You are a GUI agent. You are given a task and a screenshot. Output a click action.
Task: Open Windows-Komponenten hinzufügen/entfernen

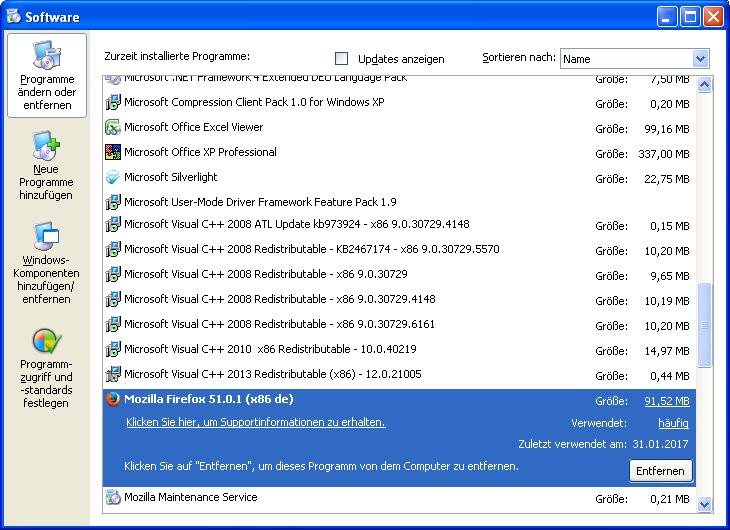[x=46, y=263]
